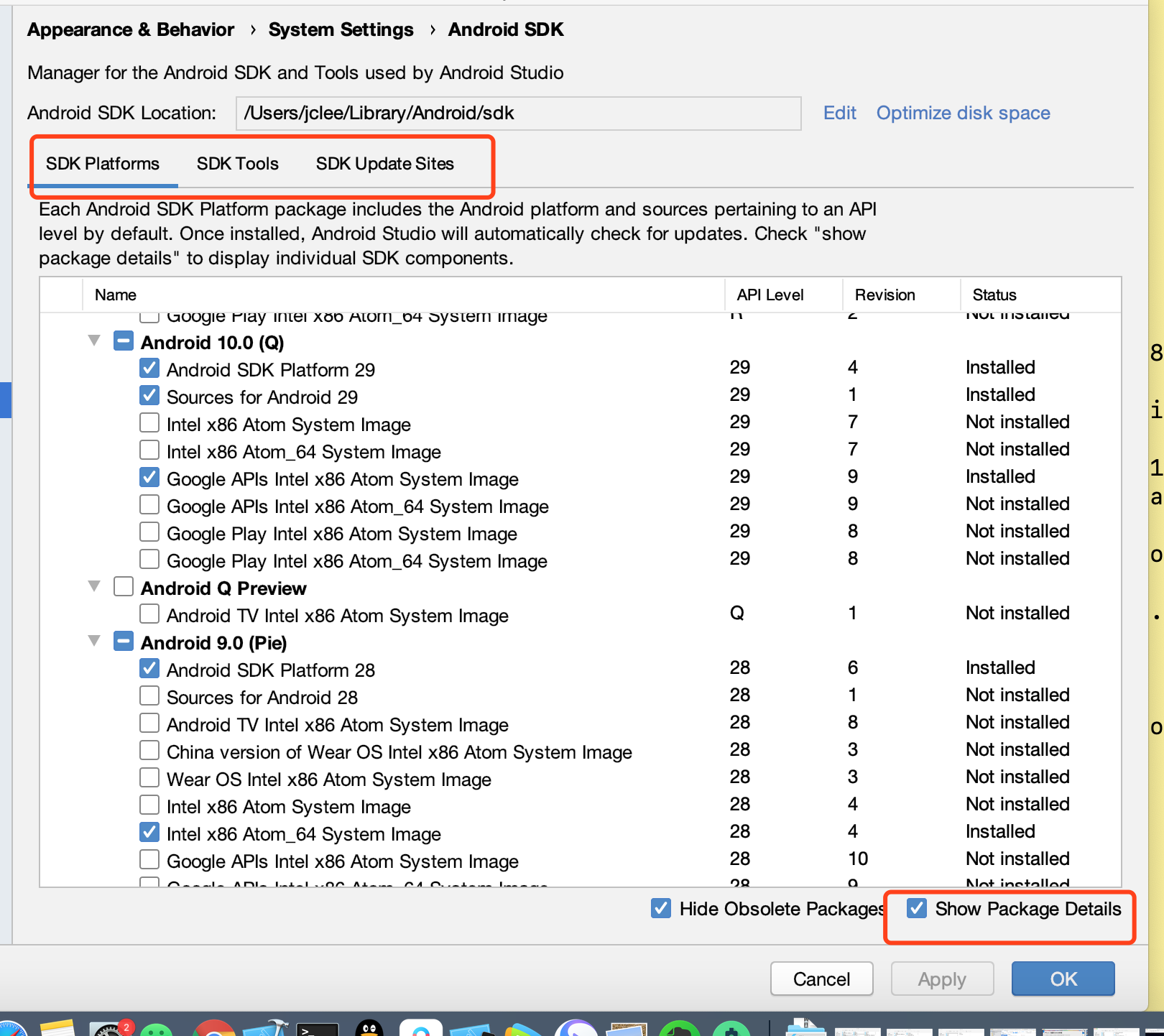
Task: Check Google APIs Intel x86 Atom_64 System Image 29
Action: pyautogui.click(x=149, y=505)
